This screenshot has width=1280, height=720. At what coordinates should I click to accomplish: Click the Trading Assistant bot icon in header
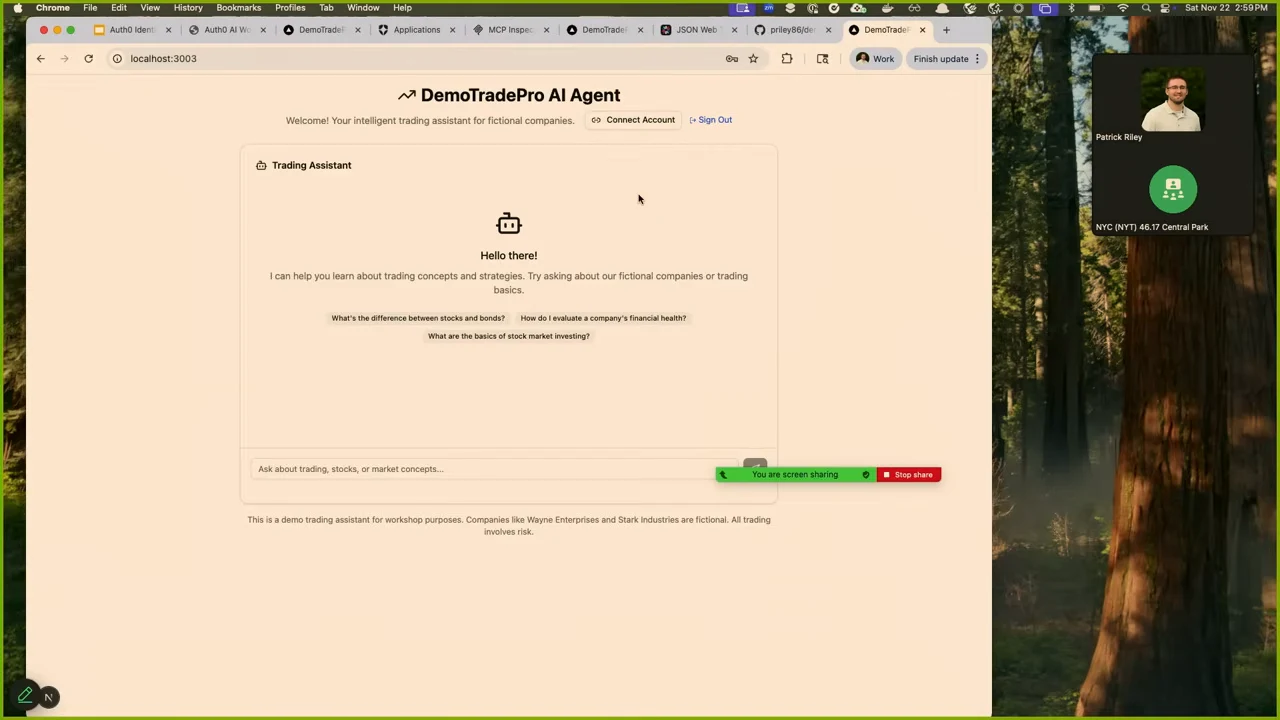261,165
